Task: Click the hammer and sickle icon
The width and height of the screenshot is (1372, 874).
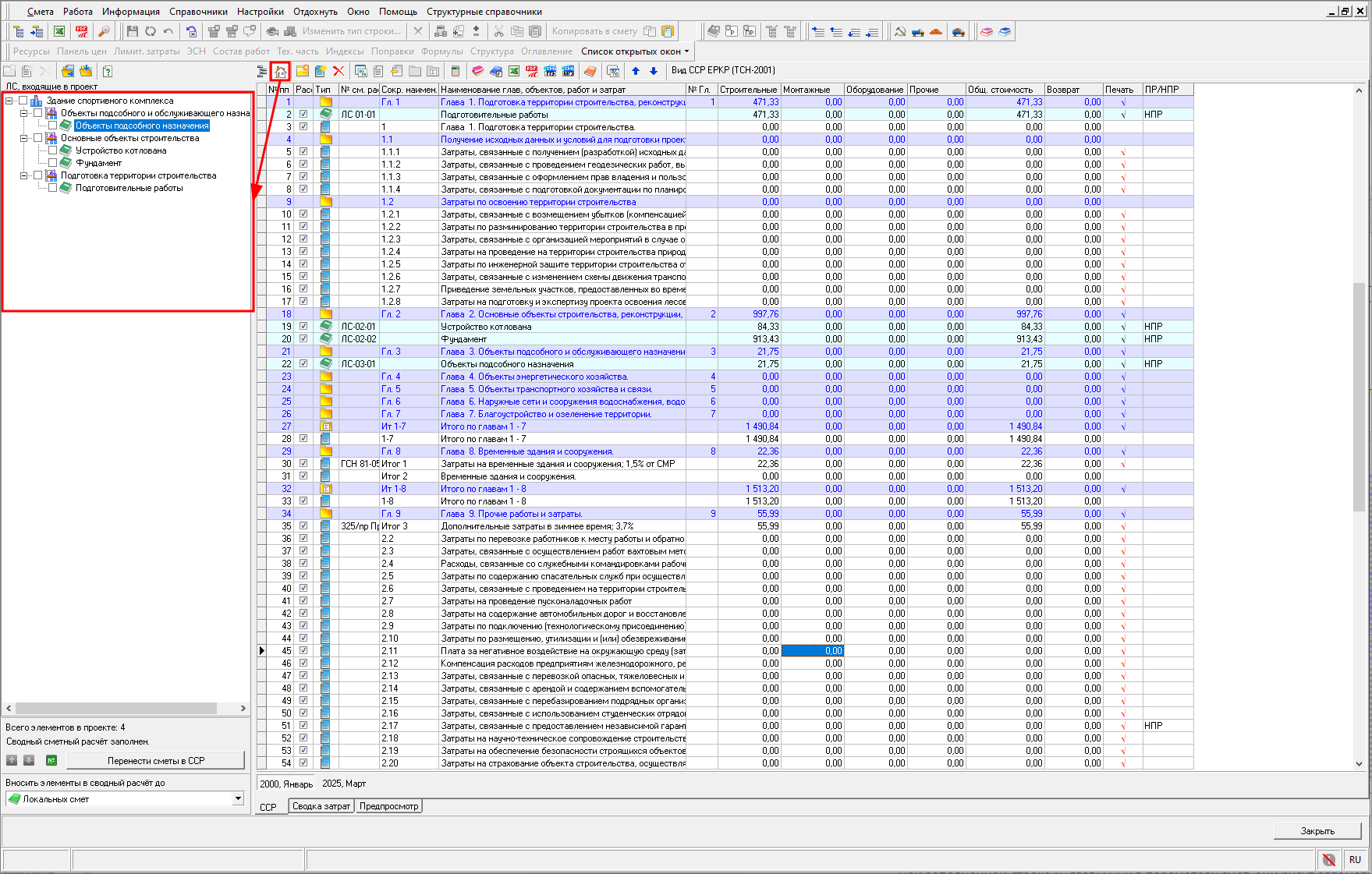Action: [x=899, y=32]
